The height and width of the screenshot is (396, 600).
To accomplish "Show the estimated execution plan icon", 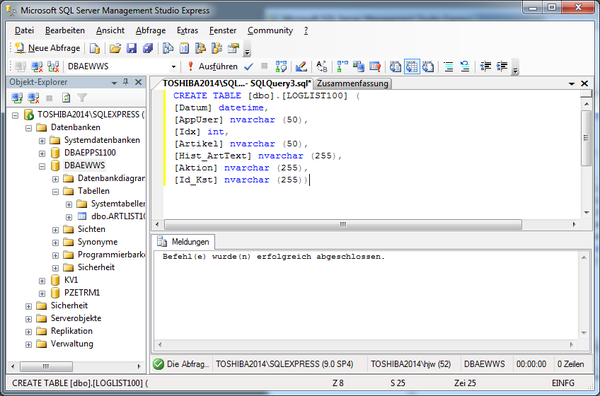I will (x=281, y=67).
